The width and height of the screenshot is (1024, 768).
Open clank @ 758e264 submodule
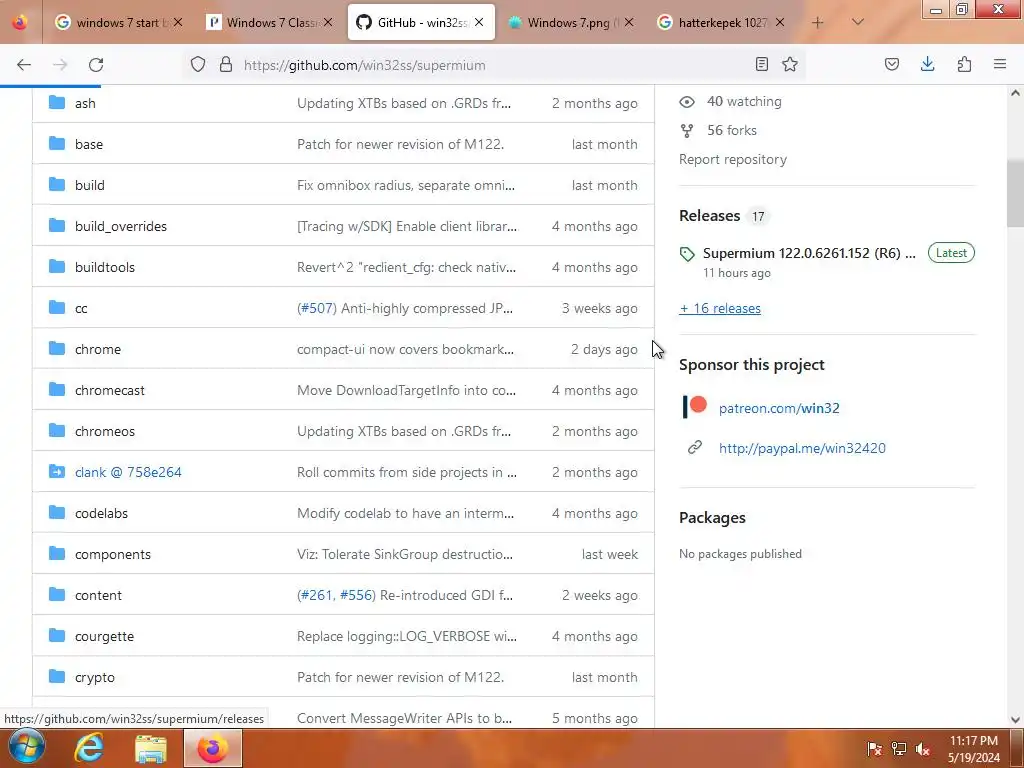coord(128,472)
